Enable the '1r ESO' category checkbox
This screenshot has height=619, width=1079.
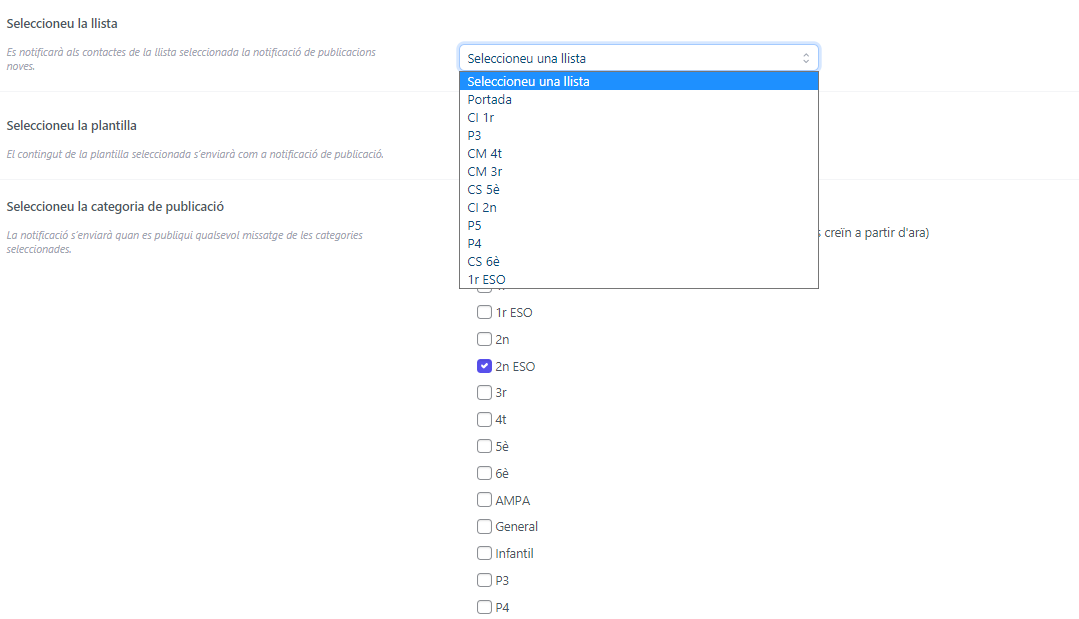(x=485, y=312)
